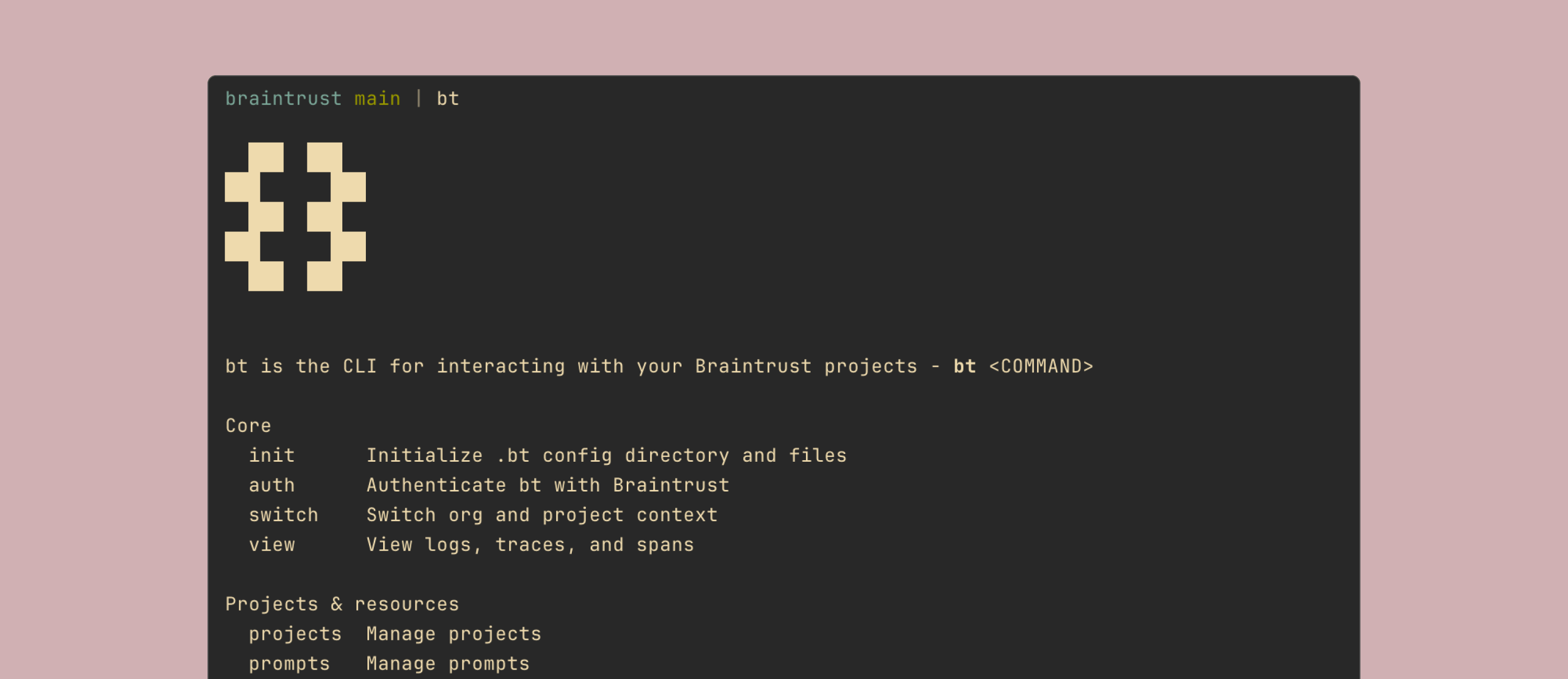Click the 'Core' section heading

[x=248, y=426]
